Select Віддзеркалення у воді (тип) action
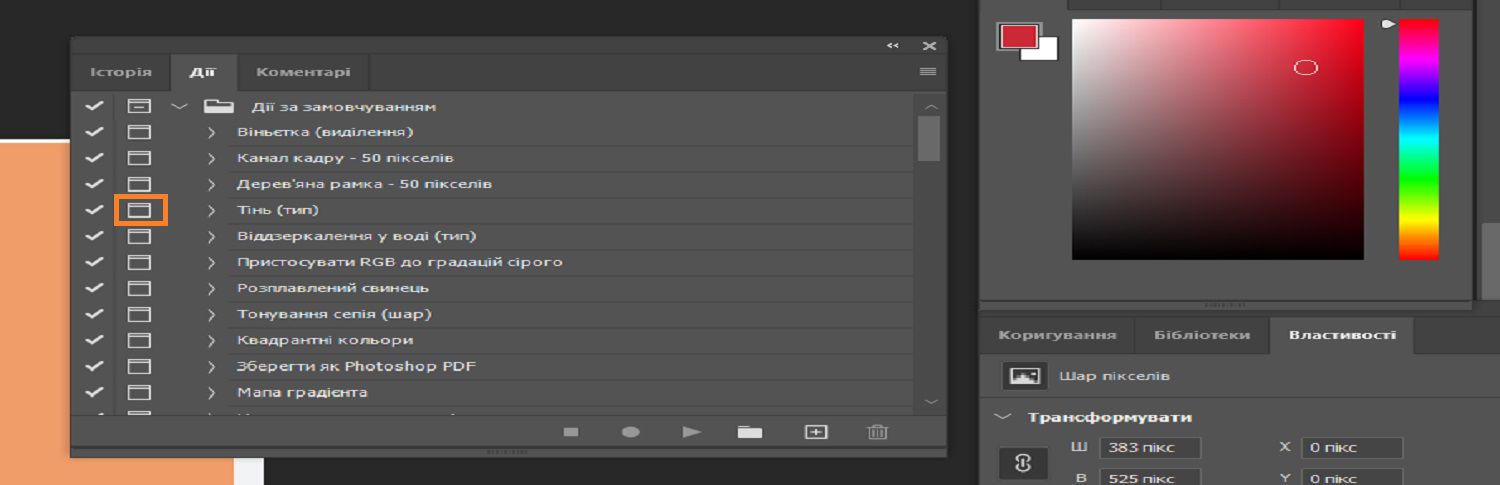 [x=356, y=236]
